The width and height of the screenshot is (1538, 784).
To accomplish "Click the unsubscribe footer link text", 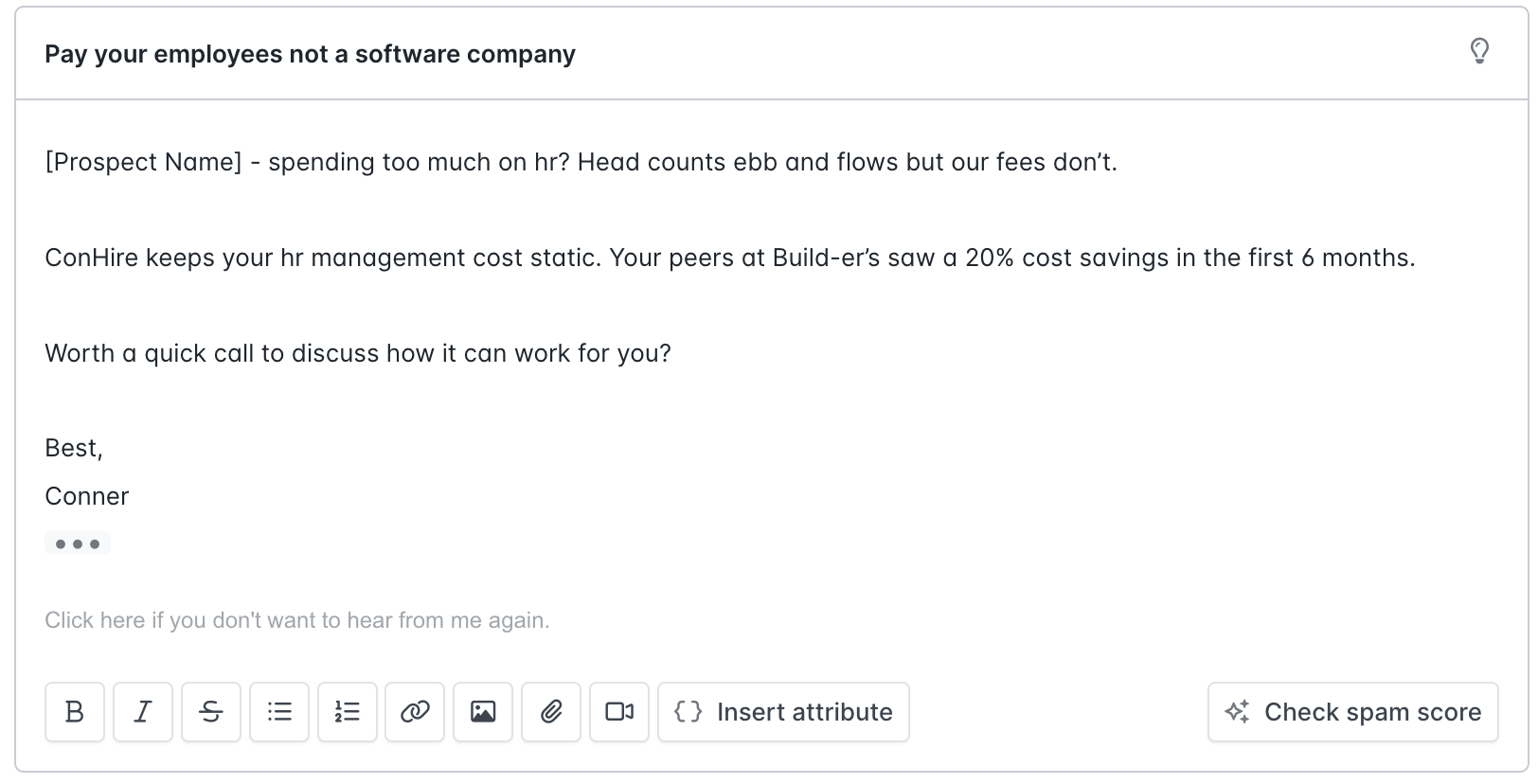I will [x=297, y=620].
